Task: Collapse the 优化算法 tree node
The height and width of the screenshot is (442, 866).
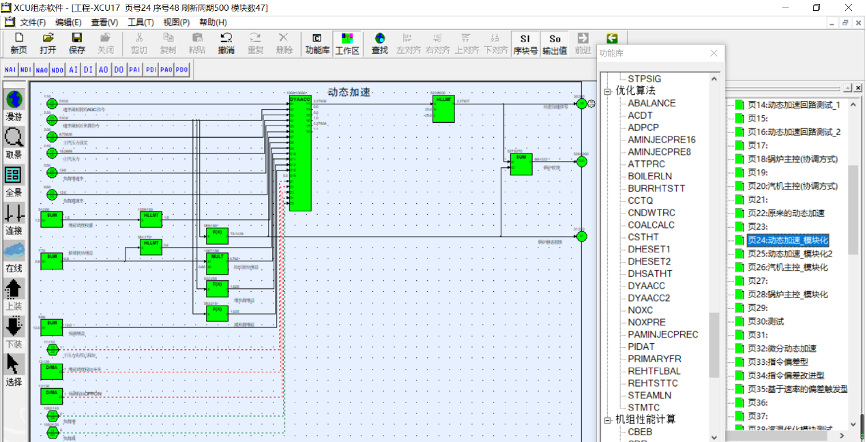Action: click(606, 90)
